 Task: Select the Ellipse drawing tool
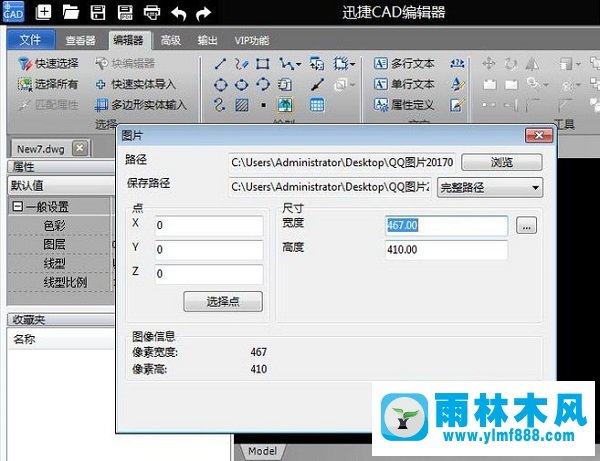pos(241,85)
